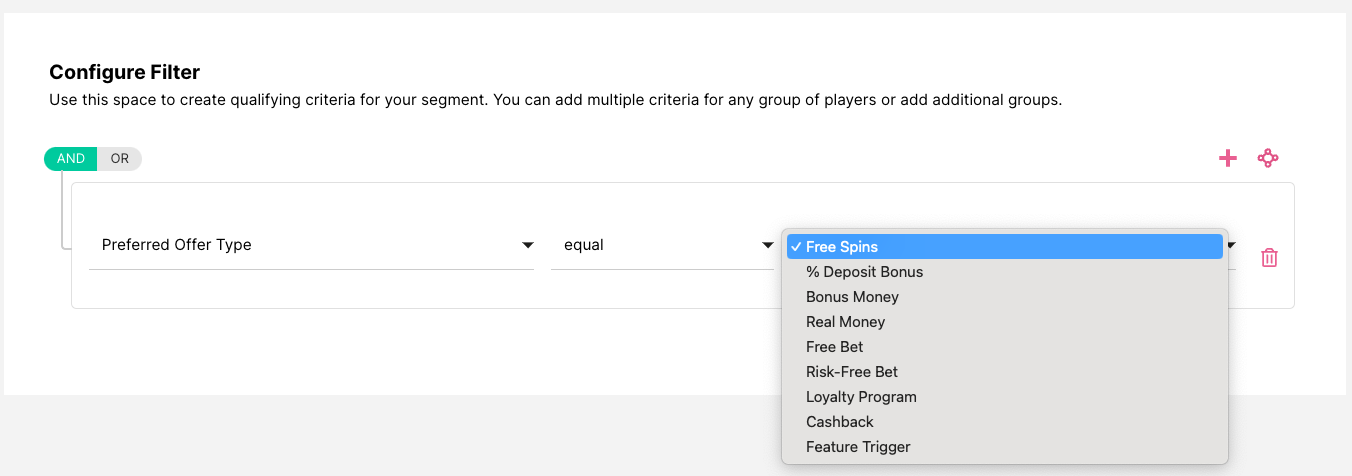This screenshot has width=1352, height=476.
Task: Select Free Spins from the list
Action: coord(842,247)
